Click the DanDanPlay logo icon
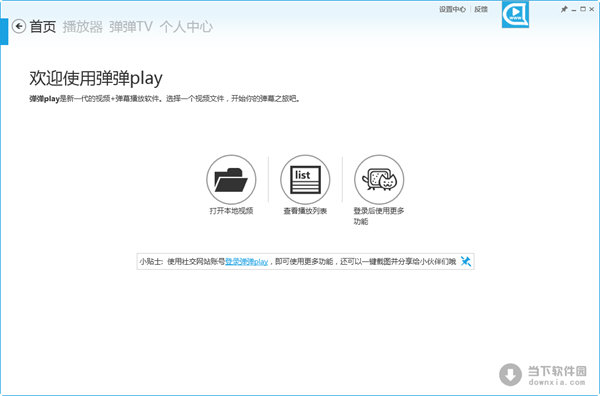The image size is (600, 396). [x=515, y=14]
